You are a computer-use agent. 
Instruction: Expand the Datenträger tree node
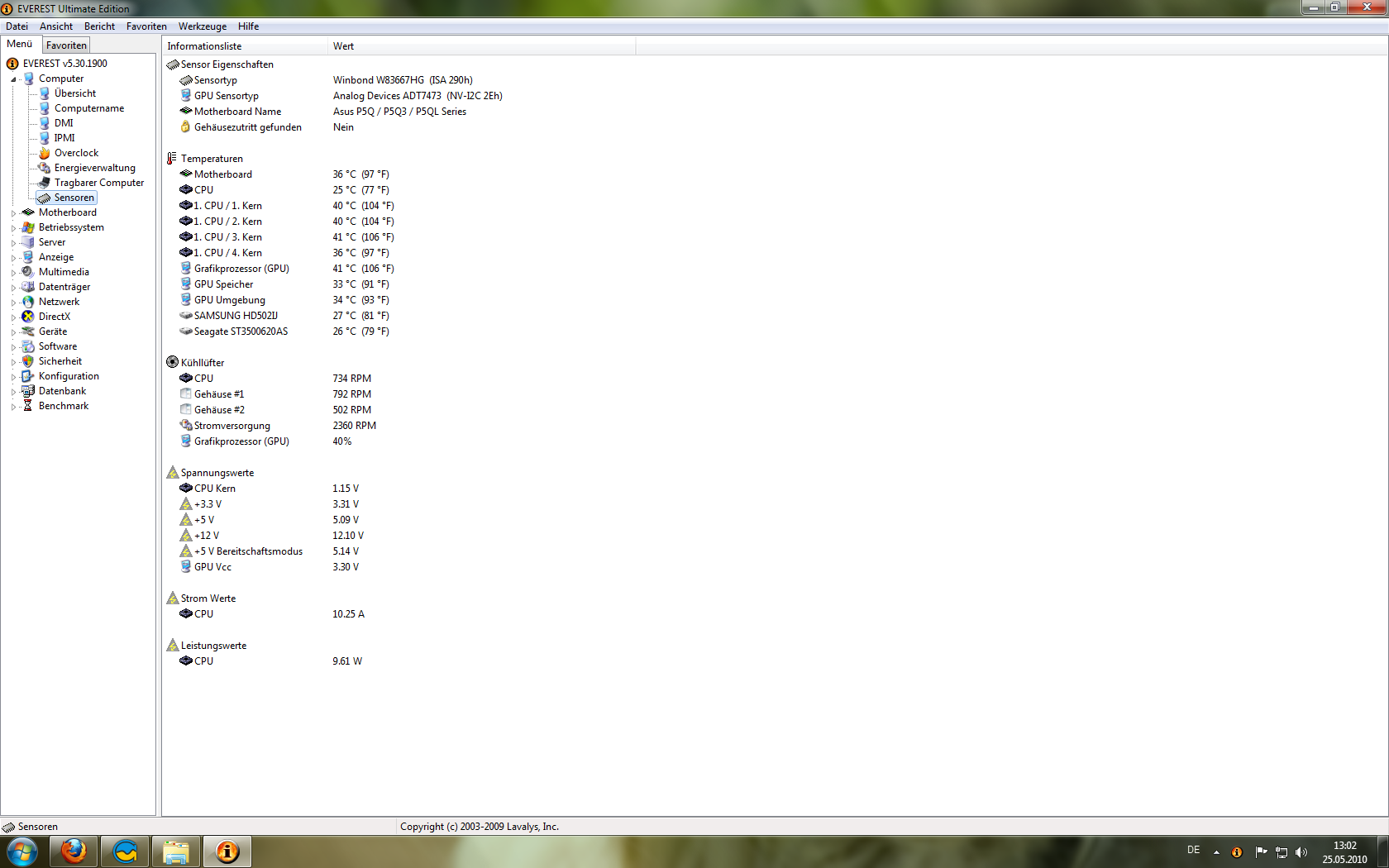pos(13,288)
